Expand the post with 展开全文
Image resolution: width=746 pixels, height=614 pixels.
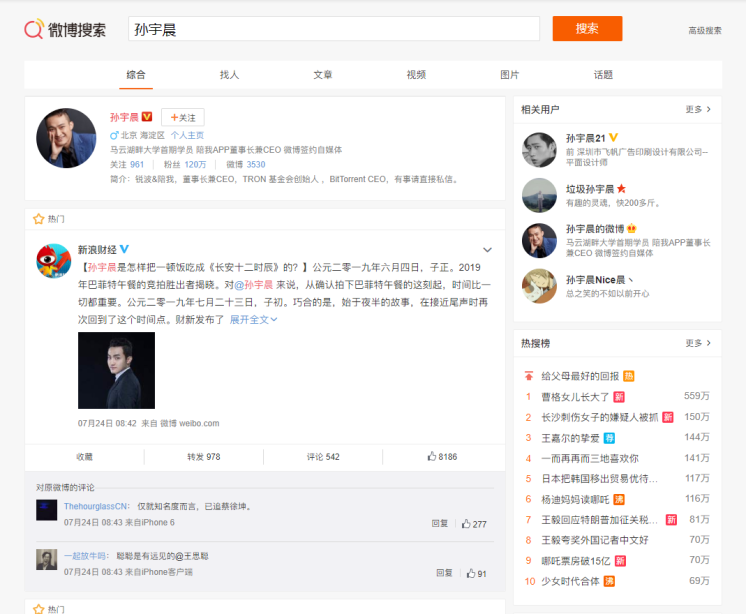point(253,320)
